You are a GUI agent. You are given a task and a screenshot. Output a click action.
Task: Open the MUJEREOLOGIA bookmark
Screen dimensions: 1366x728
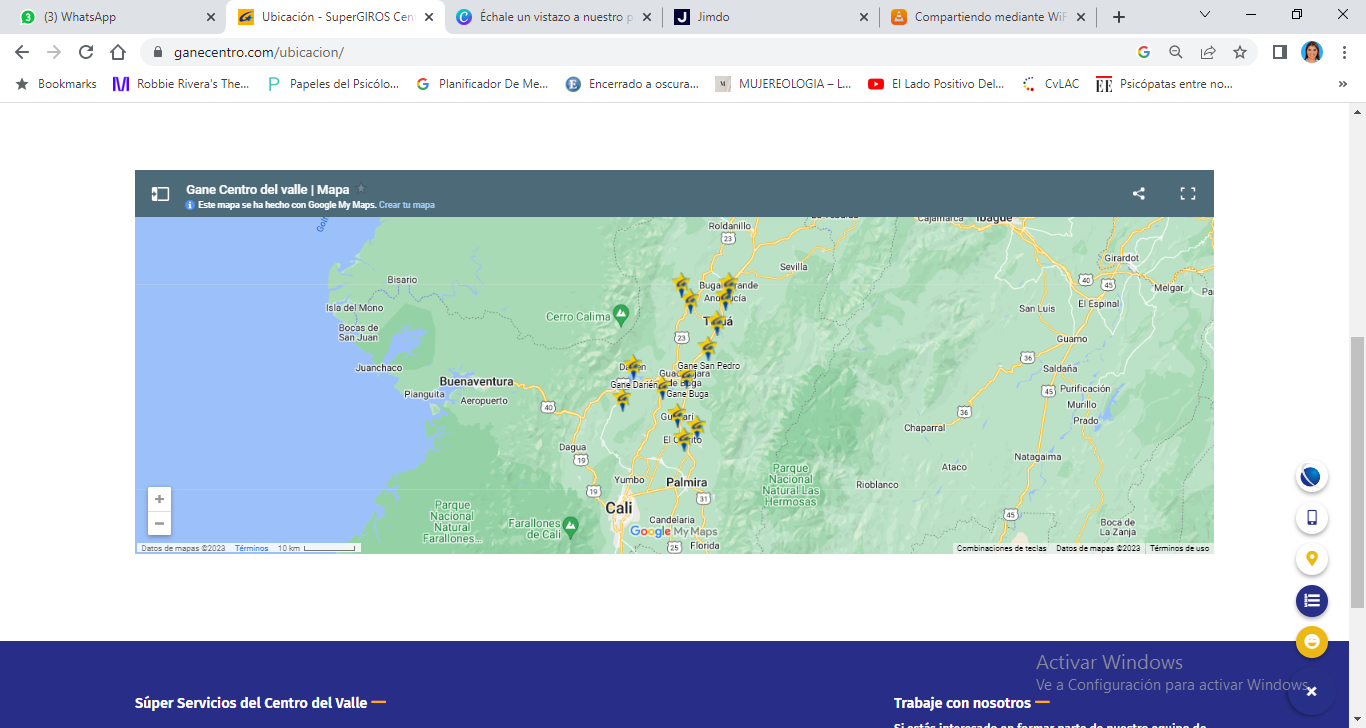783,84
